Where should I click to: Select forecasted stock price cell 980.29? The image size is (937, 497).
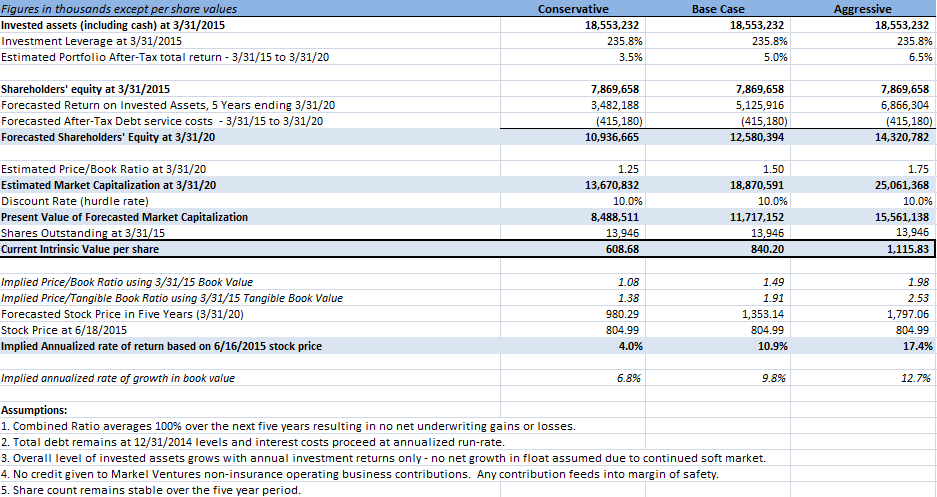[623, 314]
